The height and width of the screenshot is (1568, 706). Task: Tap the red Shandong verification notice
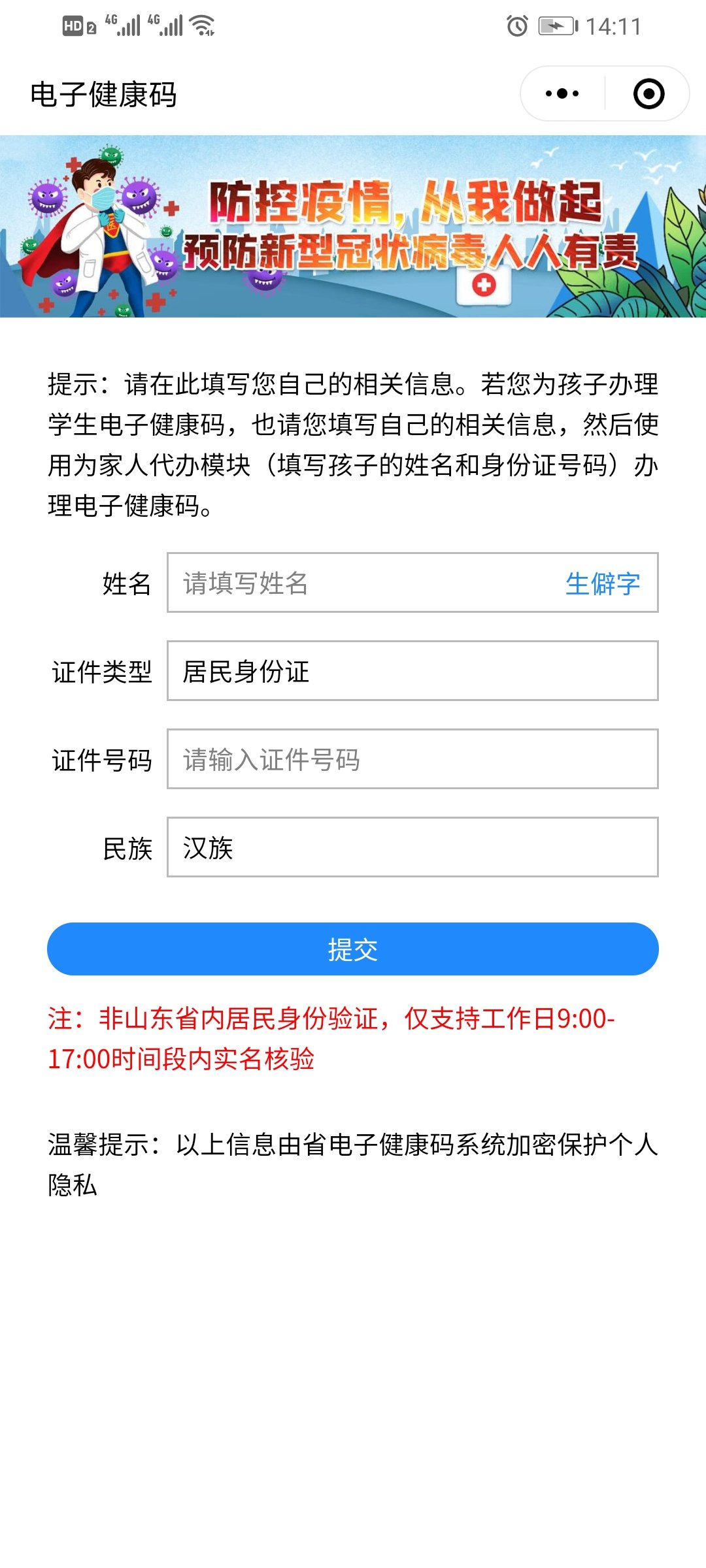330,1038
